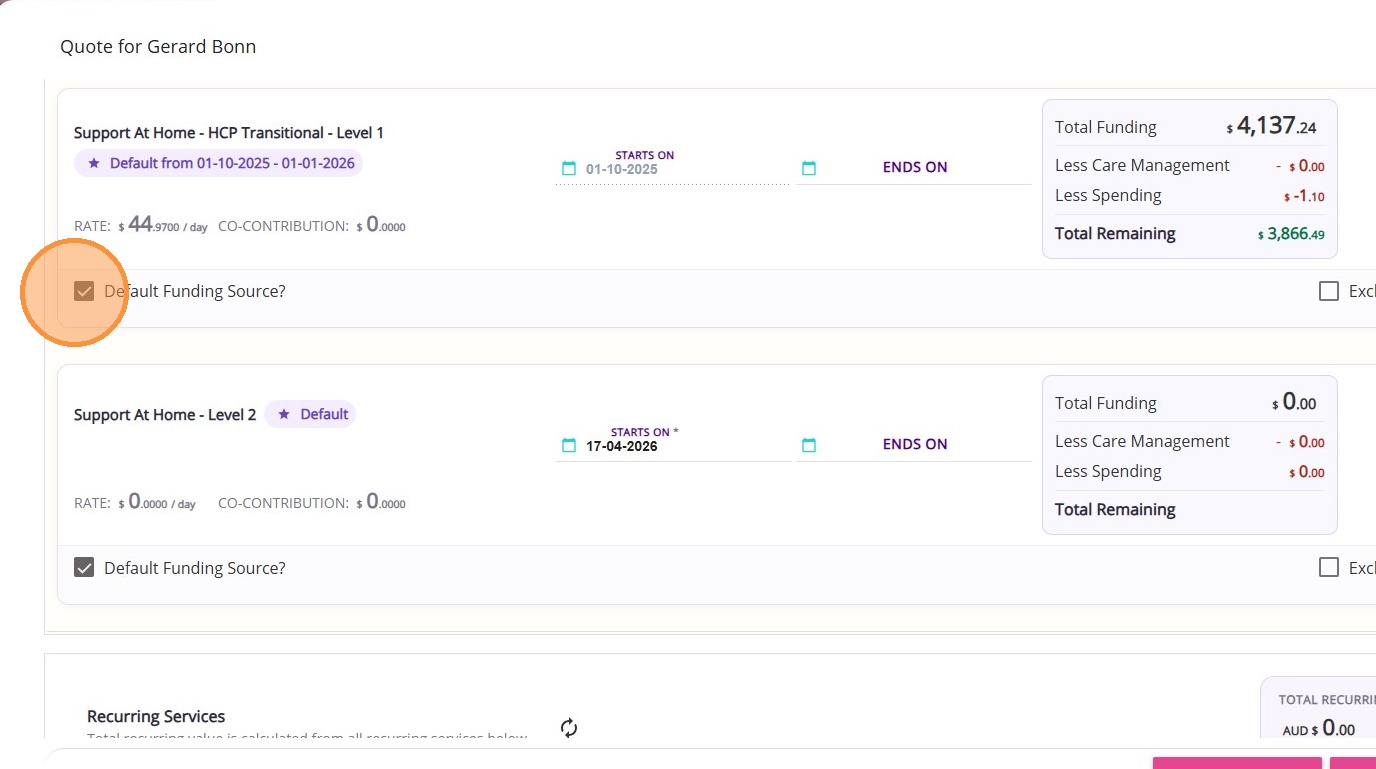Click star icon in 'Default from 01-10-2025' badge
The image size is (1376, 769).
tap(94, 163)
